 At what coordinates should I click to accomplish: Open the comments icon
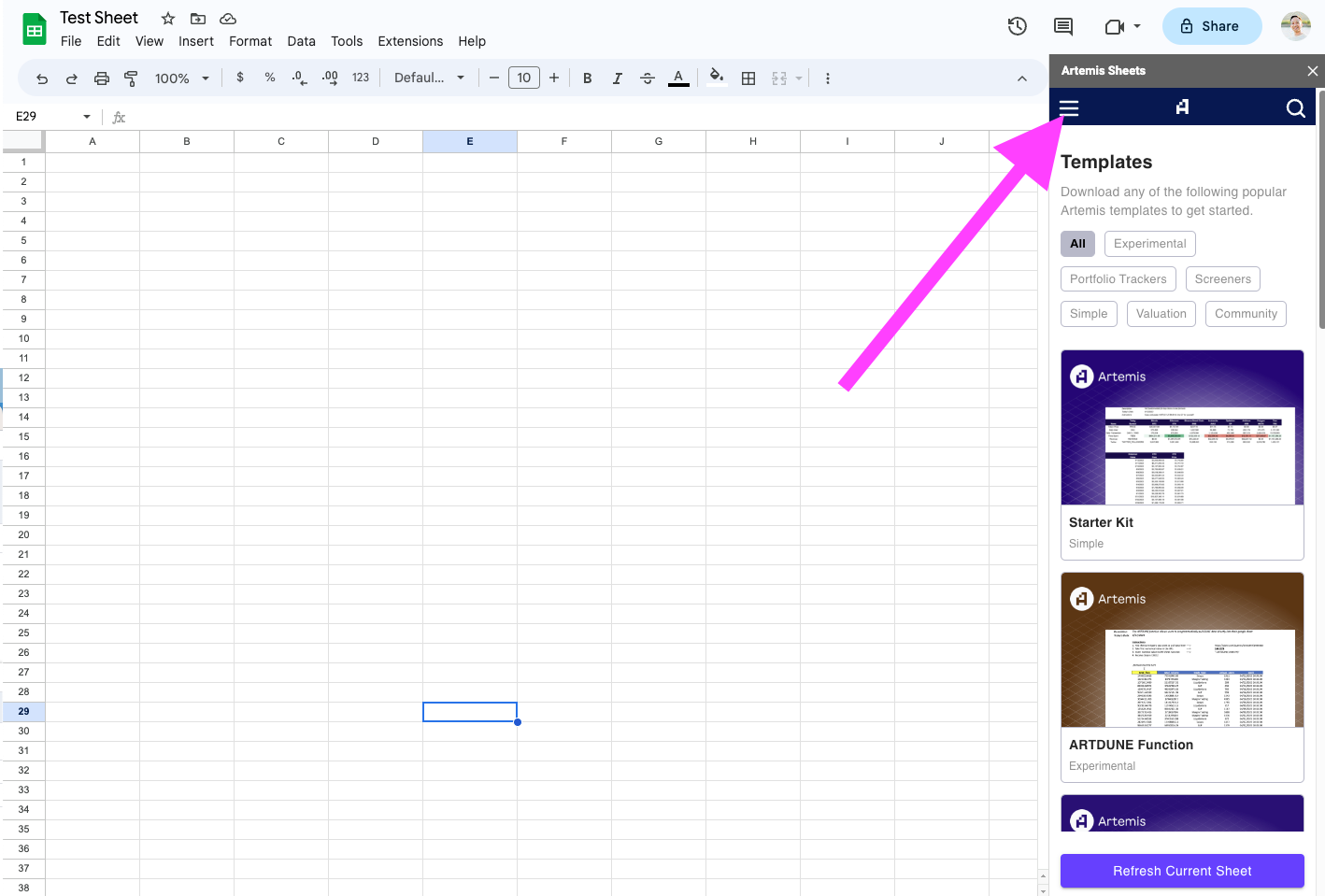(1063, 26)
